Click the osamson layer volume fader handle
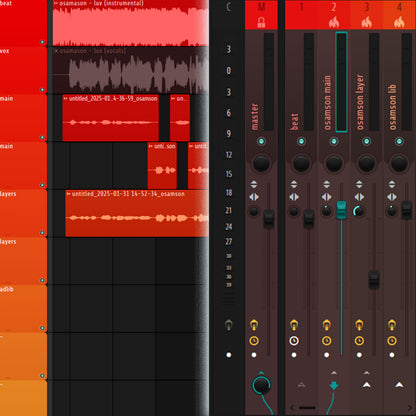Image resolution: width=416 pixels, height=416 pixels. click(x=374, y=279)
